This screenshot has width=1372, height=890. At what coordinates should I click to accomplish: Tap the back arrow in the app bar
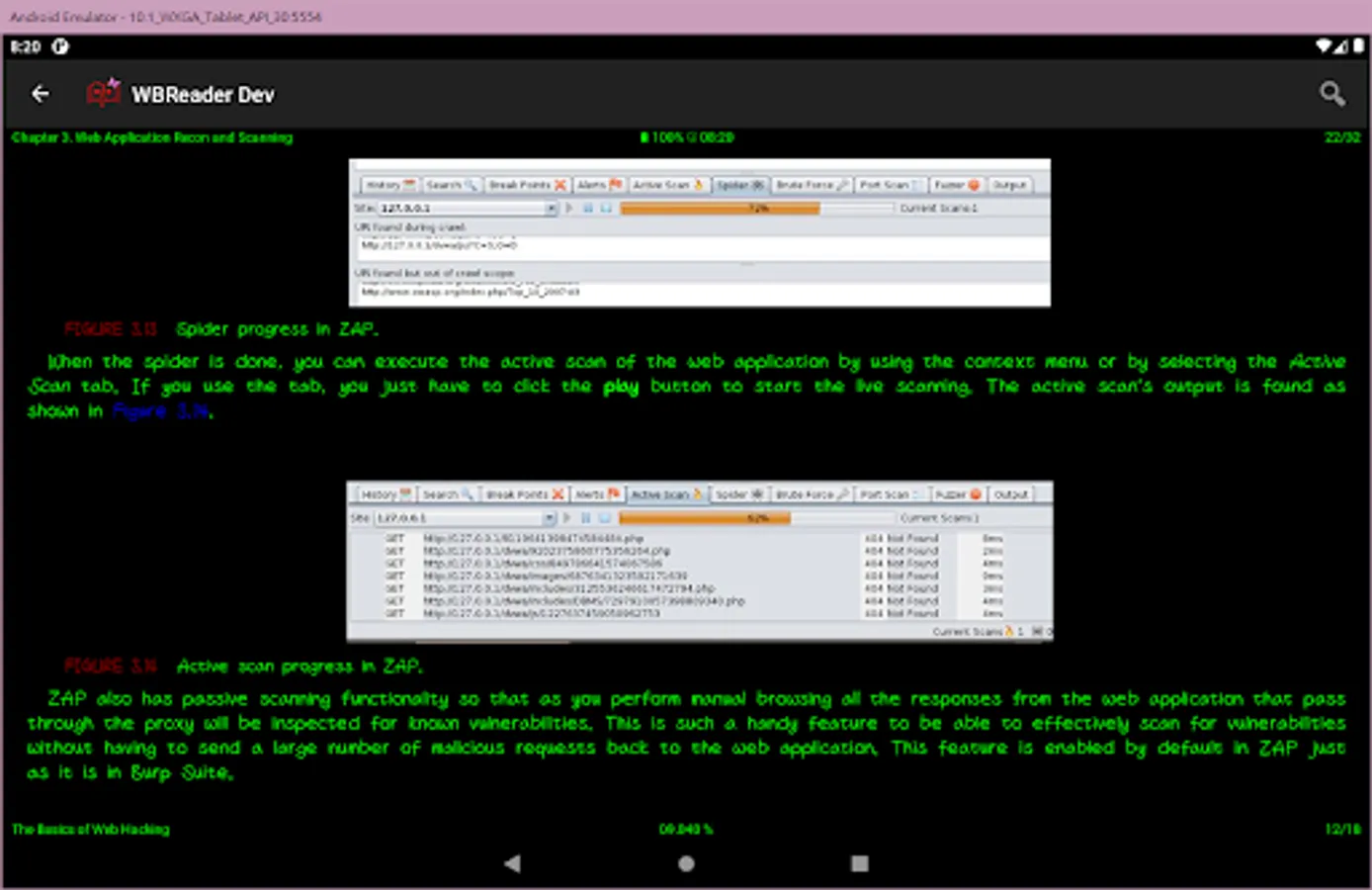[41, 94]
